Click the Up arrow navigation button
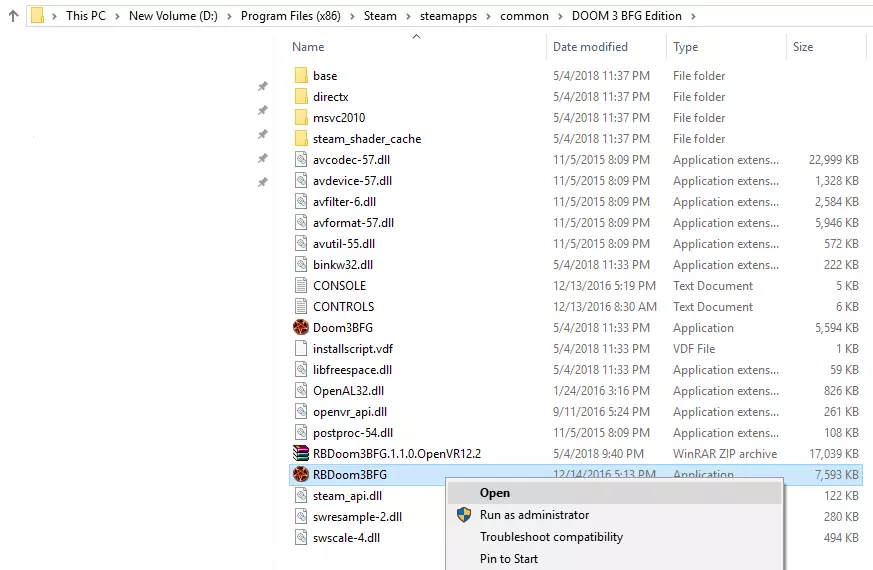This screenshot has width=873, height=570. click(x=13, y=16)
